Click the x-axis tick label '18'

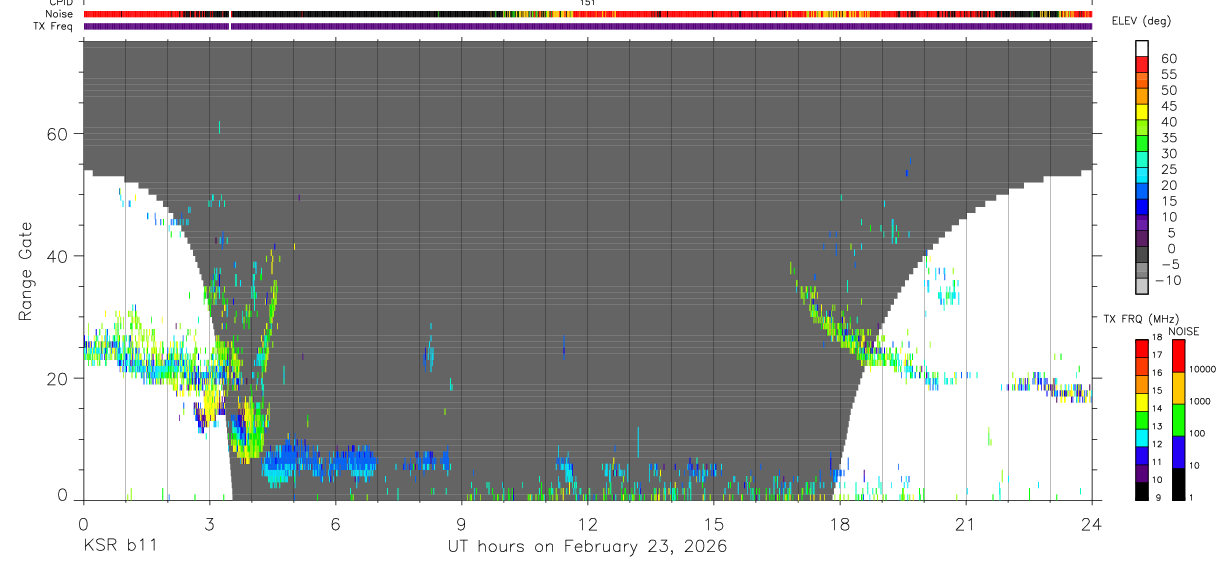pyautogui.click(x=839, y=523)
